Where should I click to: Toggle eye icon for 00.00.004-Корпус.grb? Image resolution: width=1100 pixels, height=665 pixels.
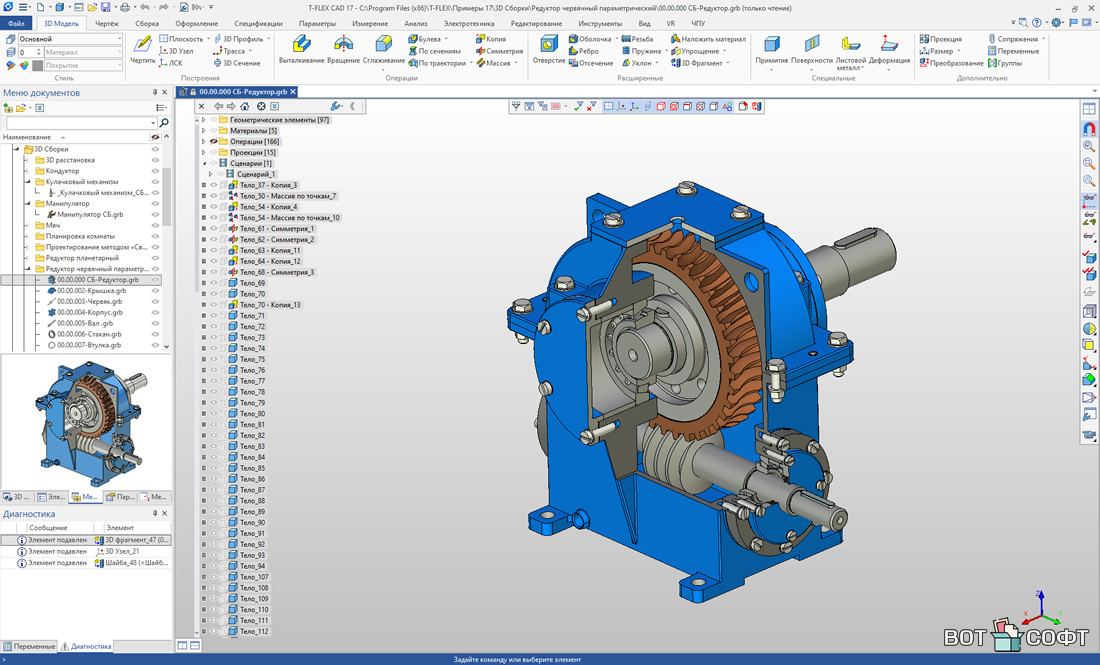(x=156, y=312)
